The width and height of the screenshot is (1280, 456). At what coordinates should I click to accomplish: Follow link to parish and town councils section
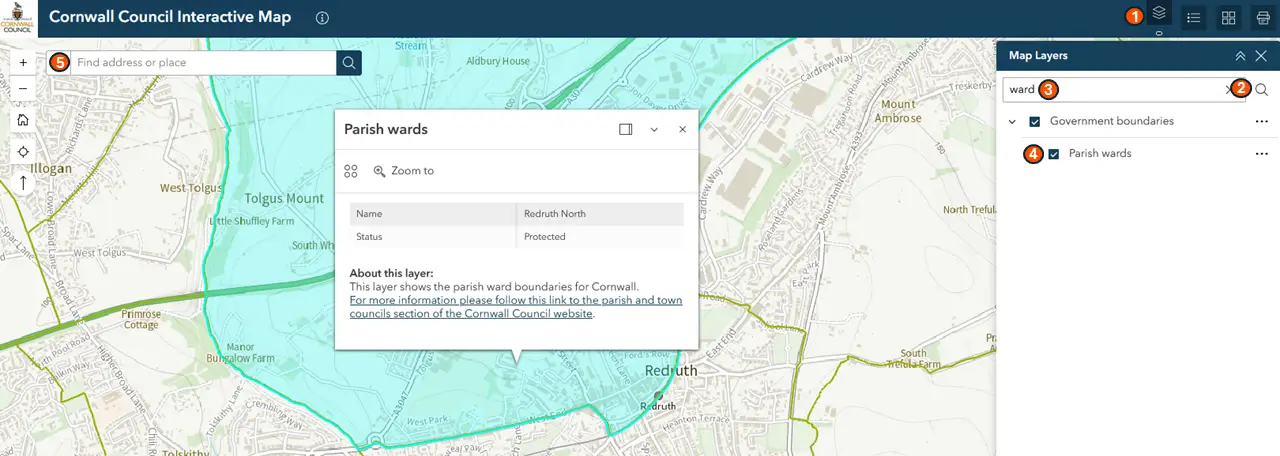point(516,306)
